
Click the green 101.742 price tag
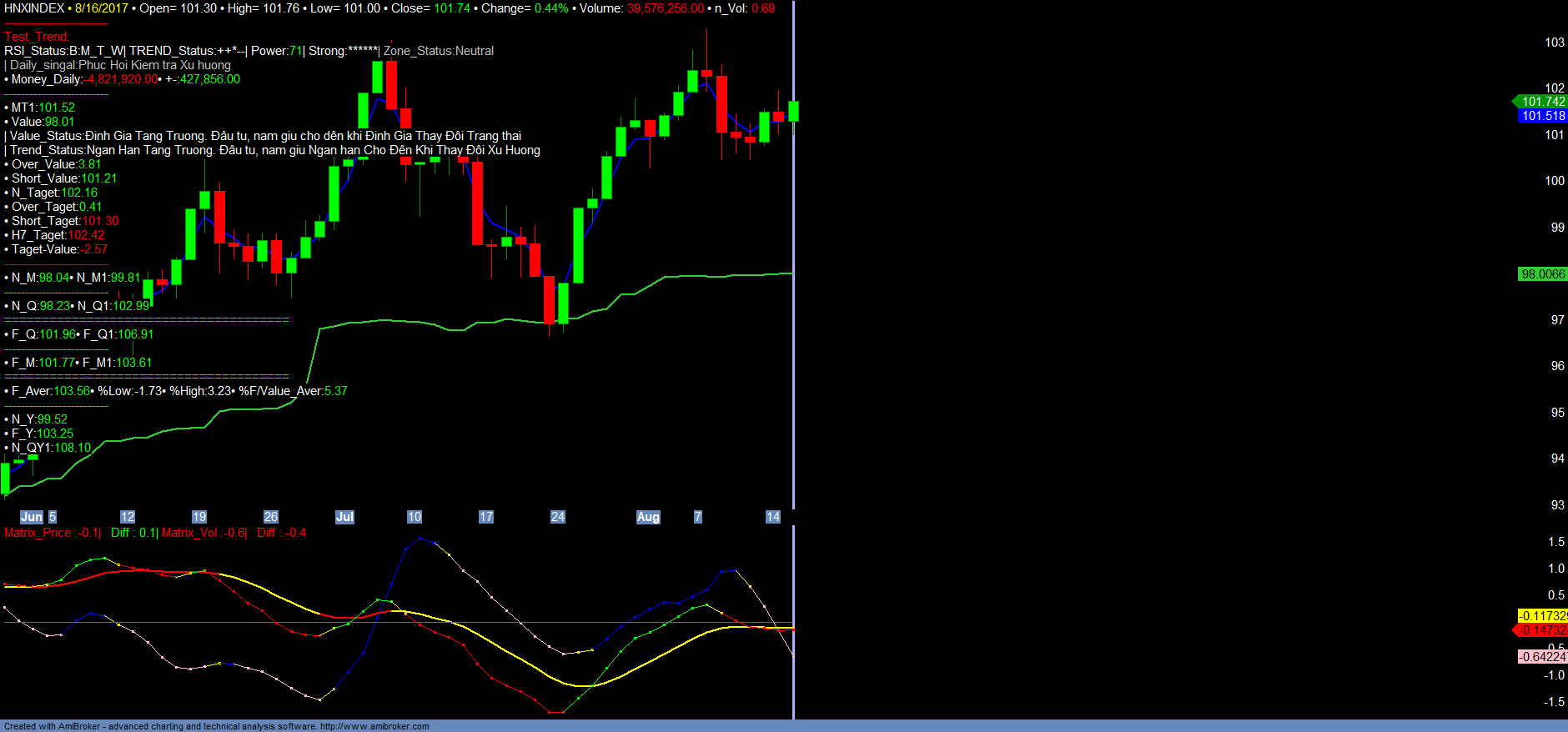click(x=1542, y=102)
